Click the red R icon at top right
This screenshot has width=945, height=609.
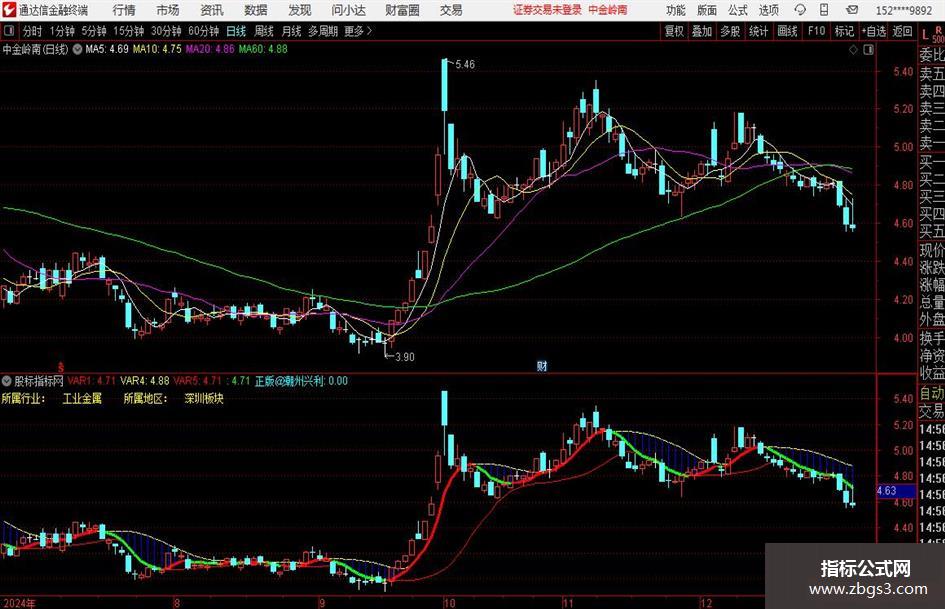938,29
